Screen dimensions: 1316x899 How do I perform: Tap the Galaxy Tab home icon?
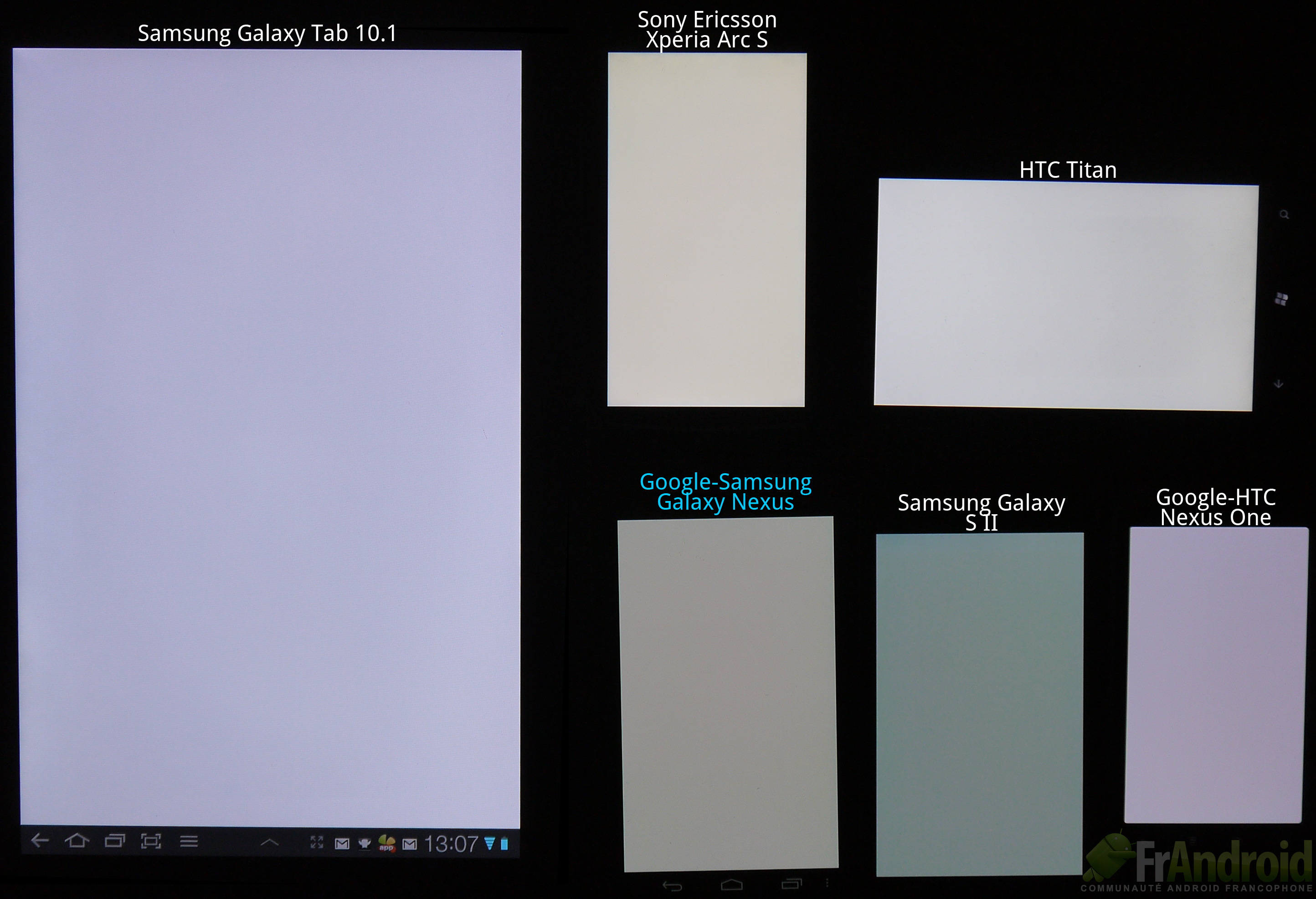pyautogui.click(x=77, y=841)
